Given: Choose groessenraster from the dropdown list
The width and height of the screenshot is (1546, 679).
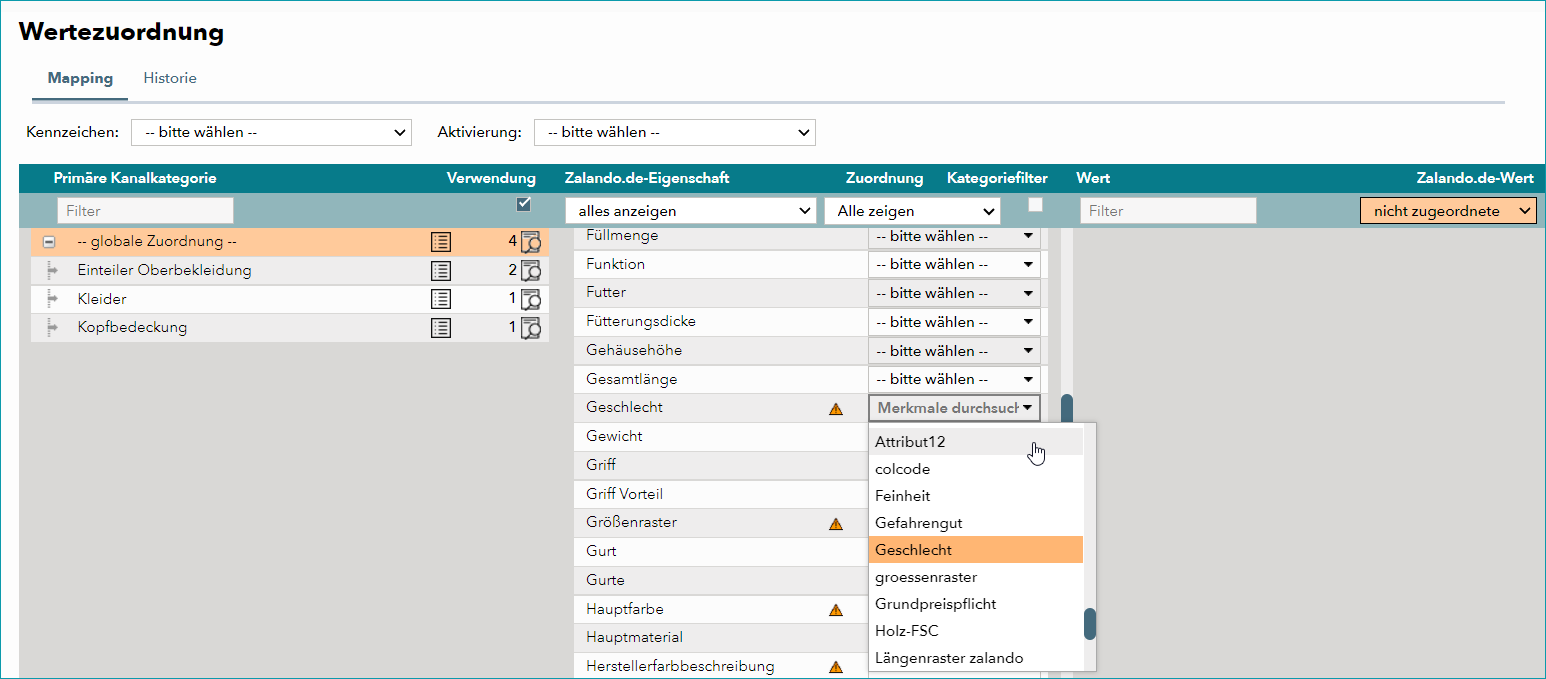Looking at the screenshot, I should (x=976, y=577).
